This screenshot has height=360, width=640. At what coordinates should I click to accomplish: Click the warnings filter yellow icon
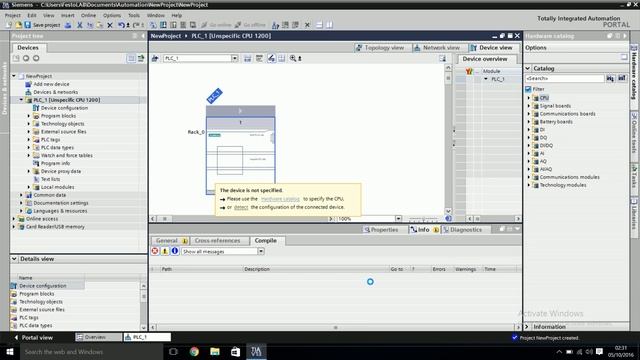pyautogui.click(x=165, y=251)
